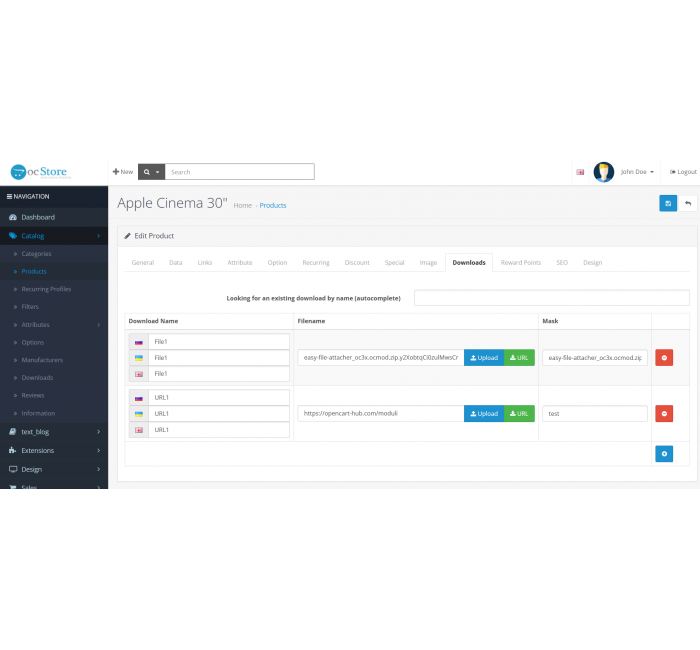
Task: Select the Downloads tab
Action: [469, 262]
